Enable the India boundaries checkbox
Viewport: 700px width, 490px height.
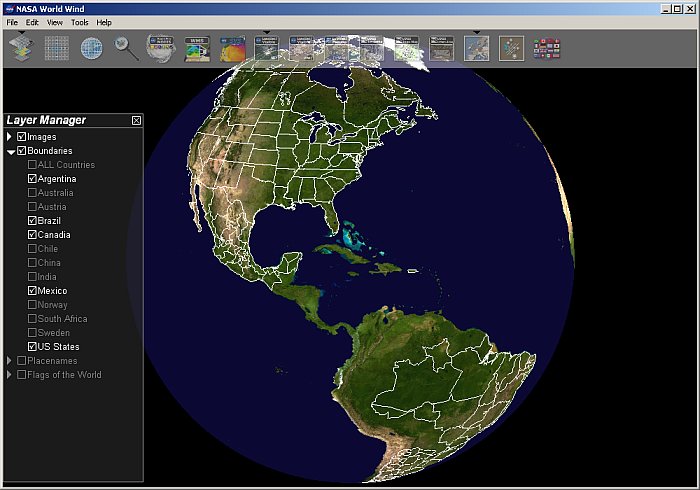32,277
